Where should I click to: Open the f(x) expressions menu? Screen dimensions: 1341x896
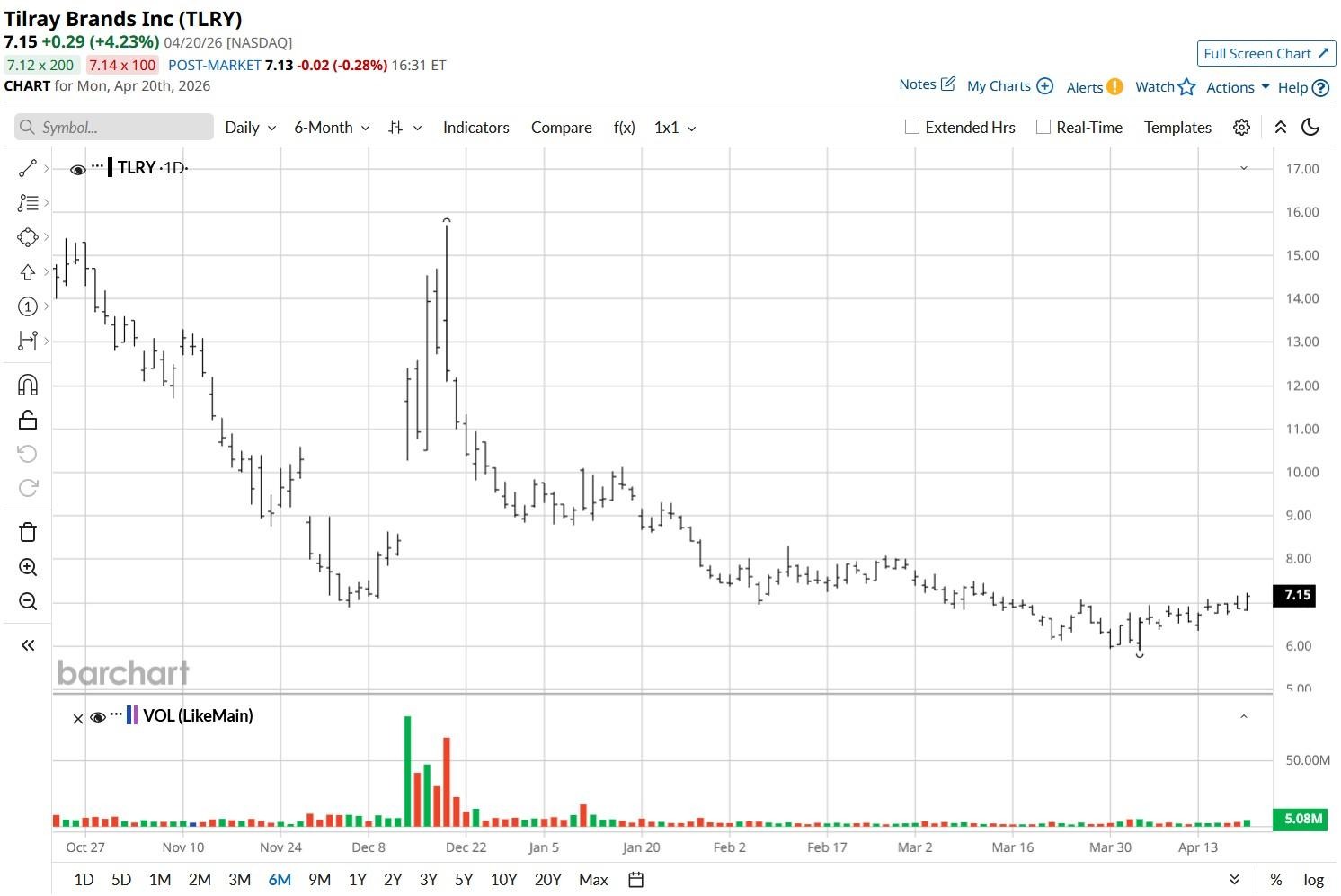[x=625, y=128]
